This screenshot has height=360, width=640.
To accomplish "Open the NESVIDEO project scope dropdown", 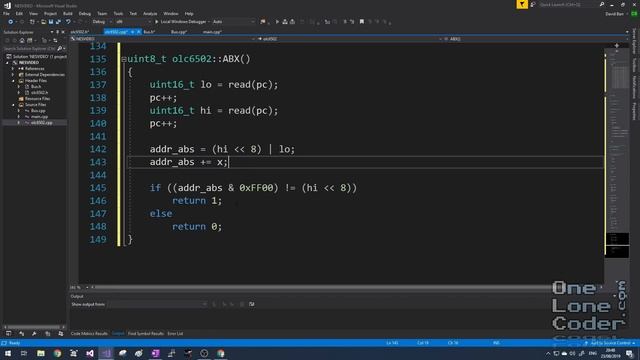I will click(x=163, y=39).
